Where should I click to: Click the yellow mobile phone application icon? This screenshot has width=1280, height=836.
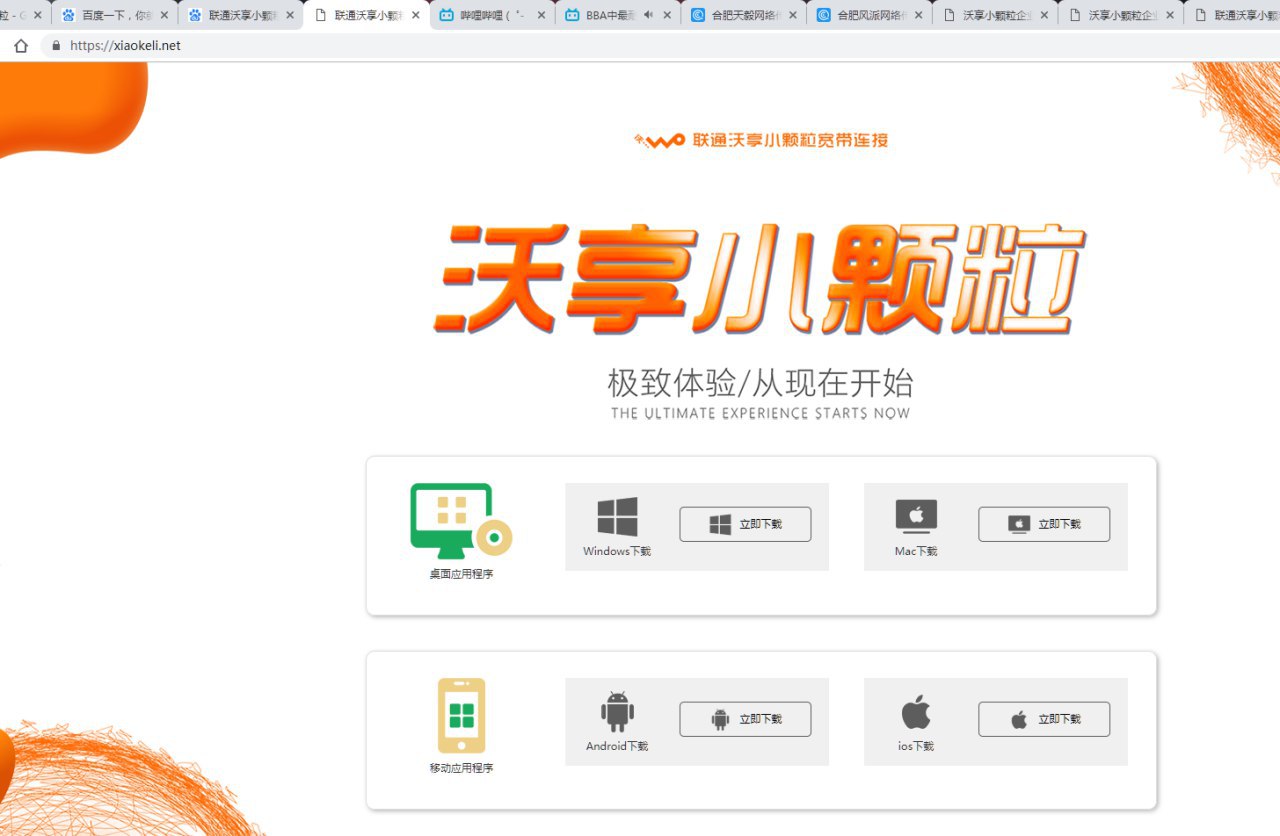461,715
